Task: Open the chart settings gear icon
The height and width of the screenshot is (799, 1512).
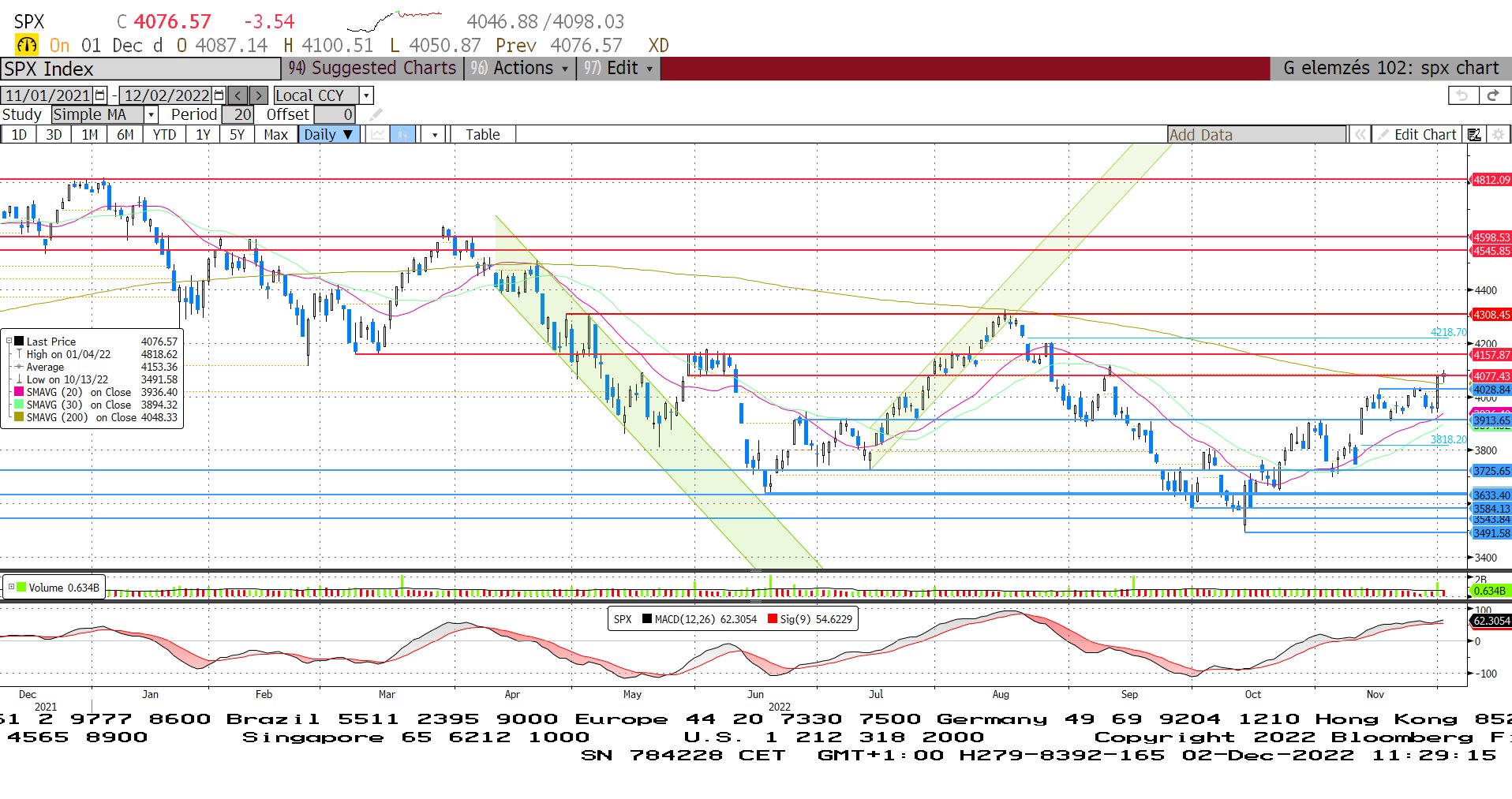Action: click(x=1498, y=135)
